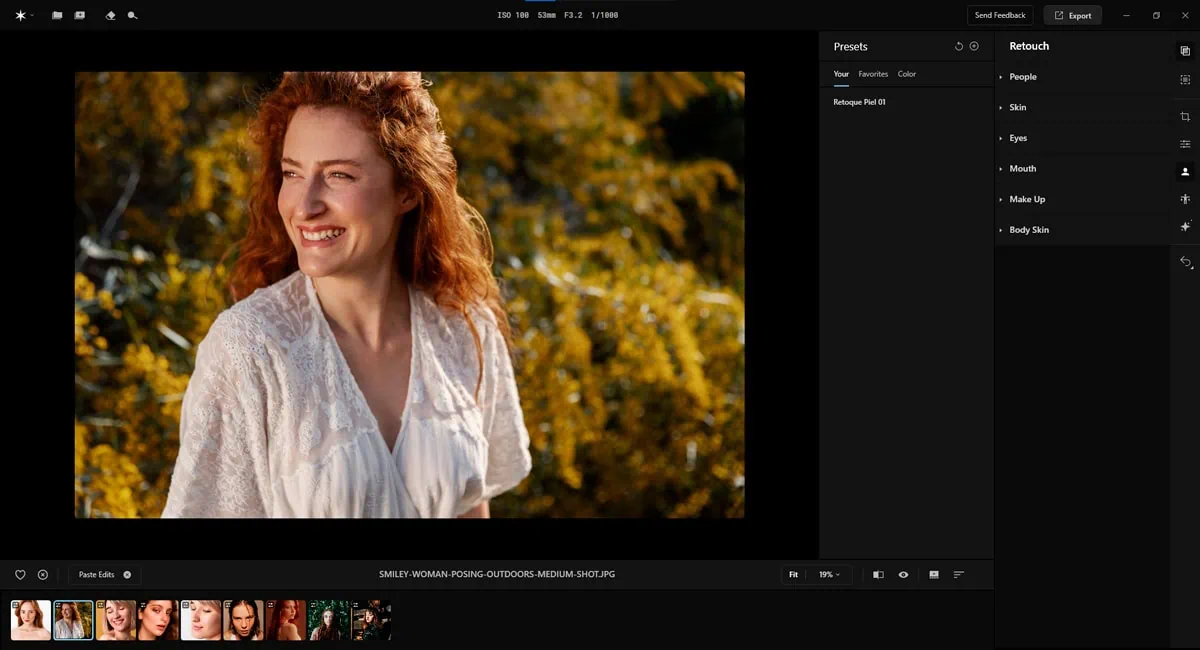The width and height of the screenshot is (1200, 650).
Task: Reject photo with circled X icon
Action: [43, 575]
